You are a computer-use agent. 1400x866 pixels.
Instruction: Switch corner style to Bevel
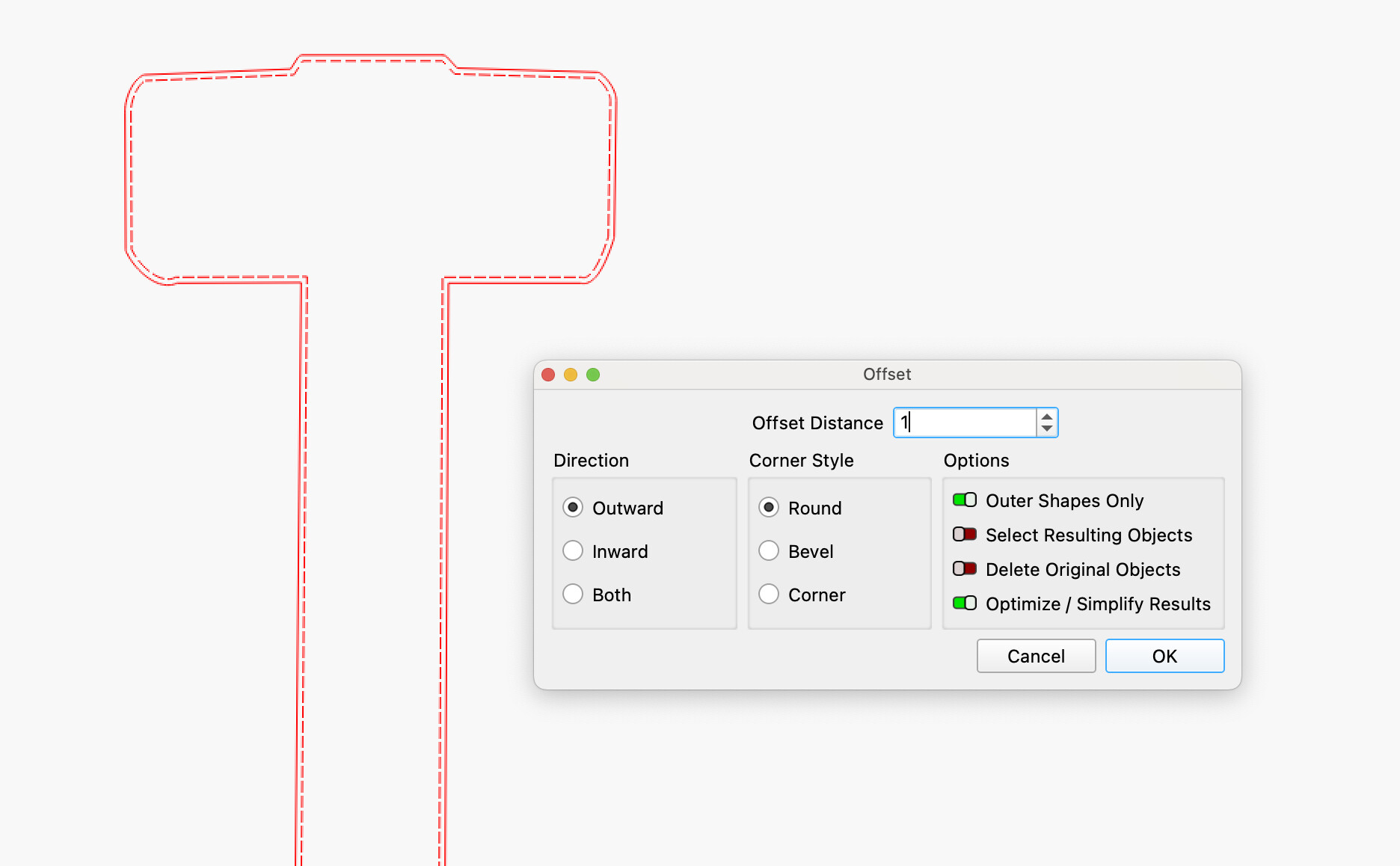point(769,551)
